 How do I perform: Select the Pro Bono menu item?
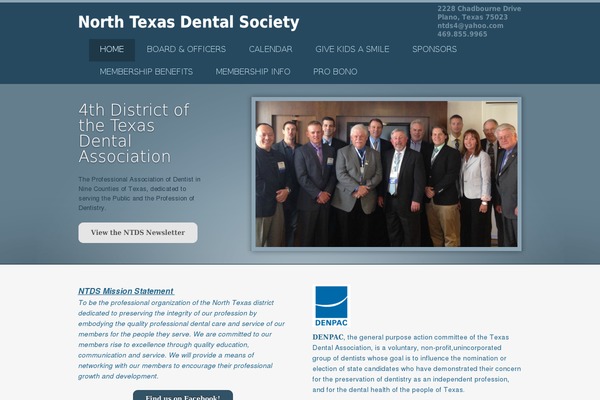click(335, 72)
